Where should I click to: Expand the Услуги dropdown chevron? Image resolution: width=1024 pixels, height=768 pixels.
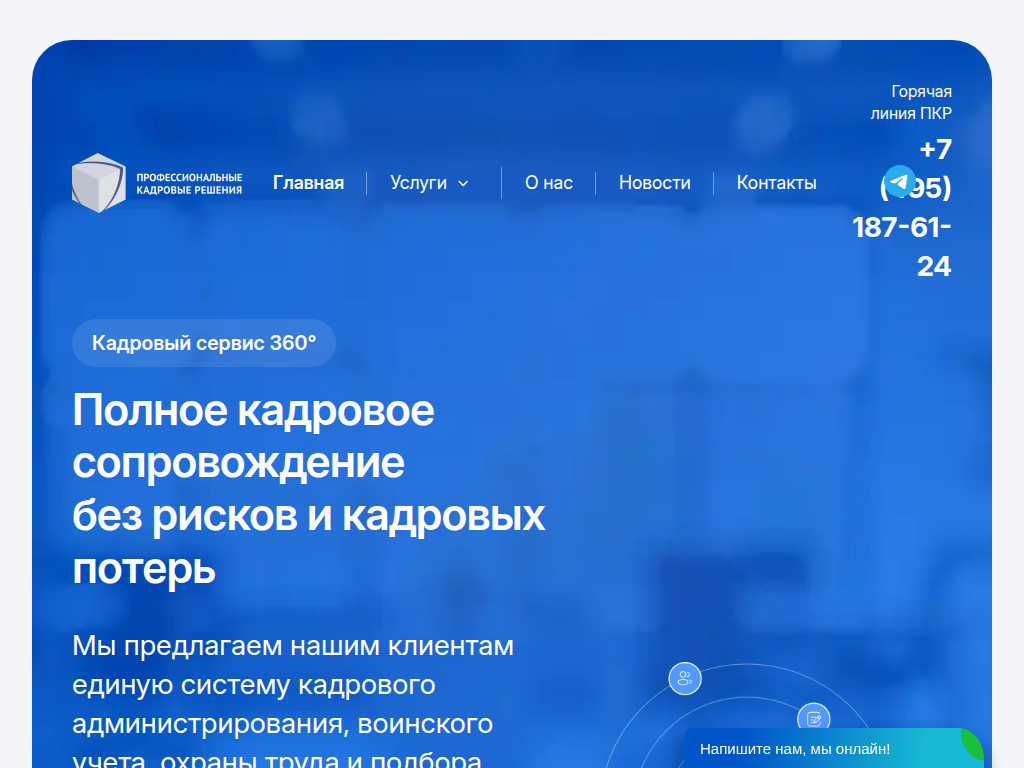[x=463, y=184]
